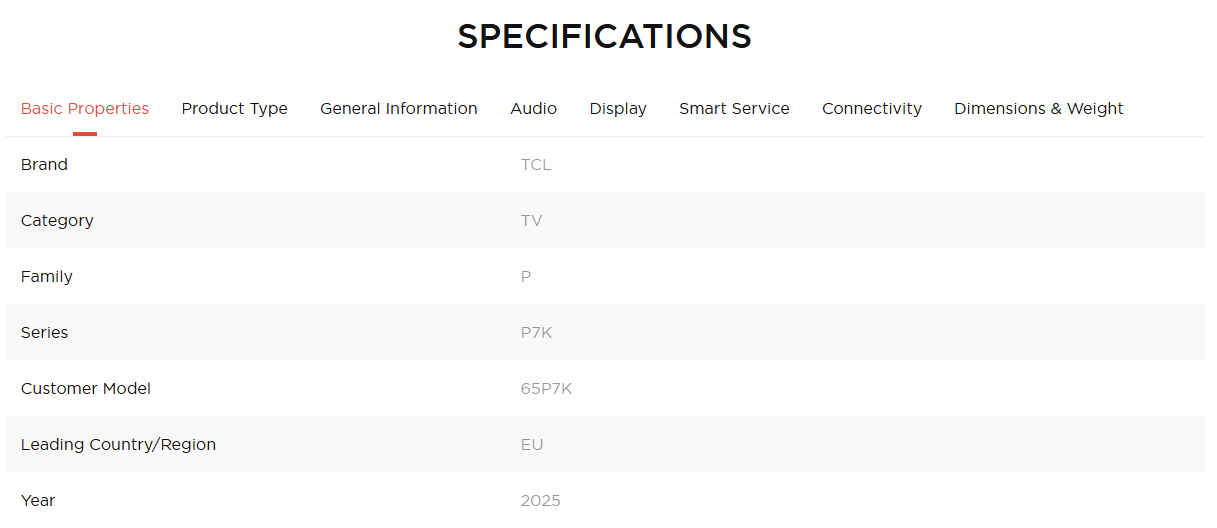Select the Customer Model label
The width and height of the screenshot is (1217, 528).
point(86,389)
